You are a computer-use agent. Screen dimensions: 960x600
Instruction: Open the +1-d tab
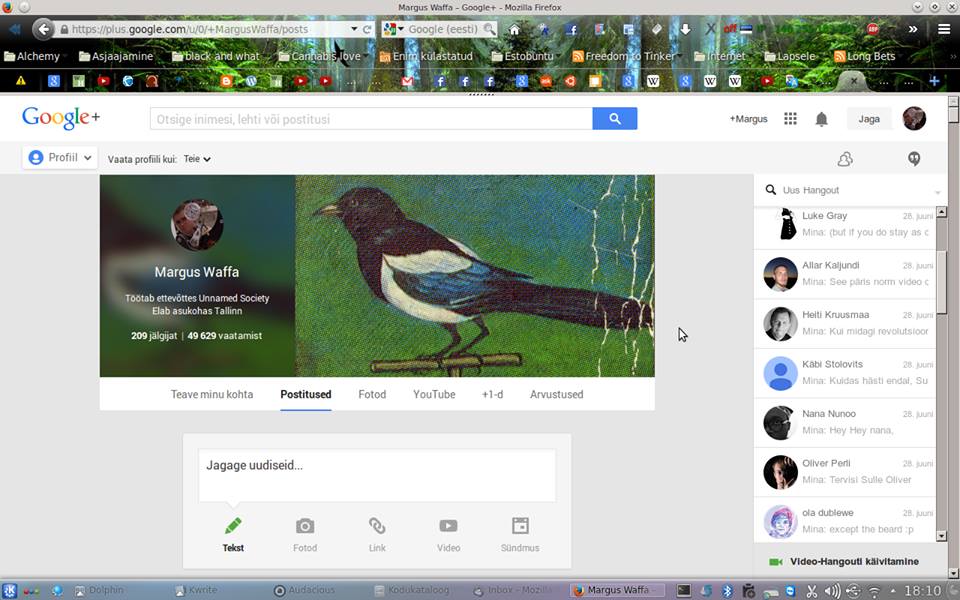pyautogui.click(x=492, y=394)
